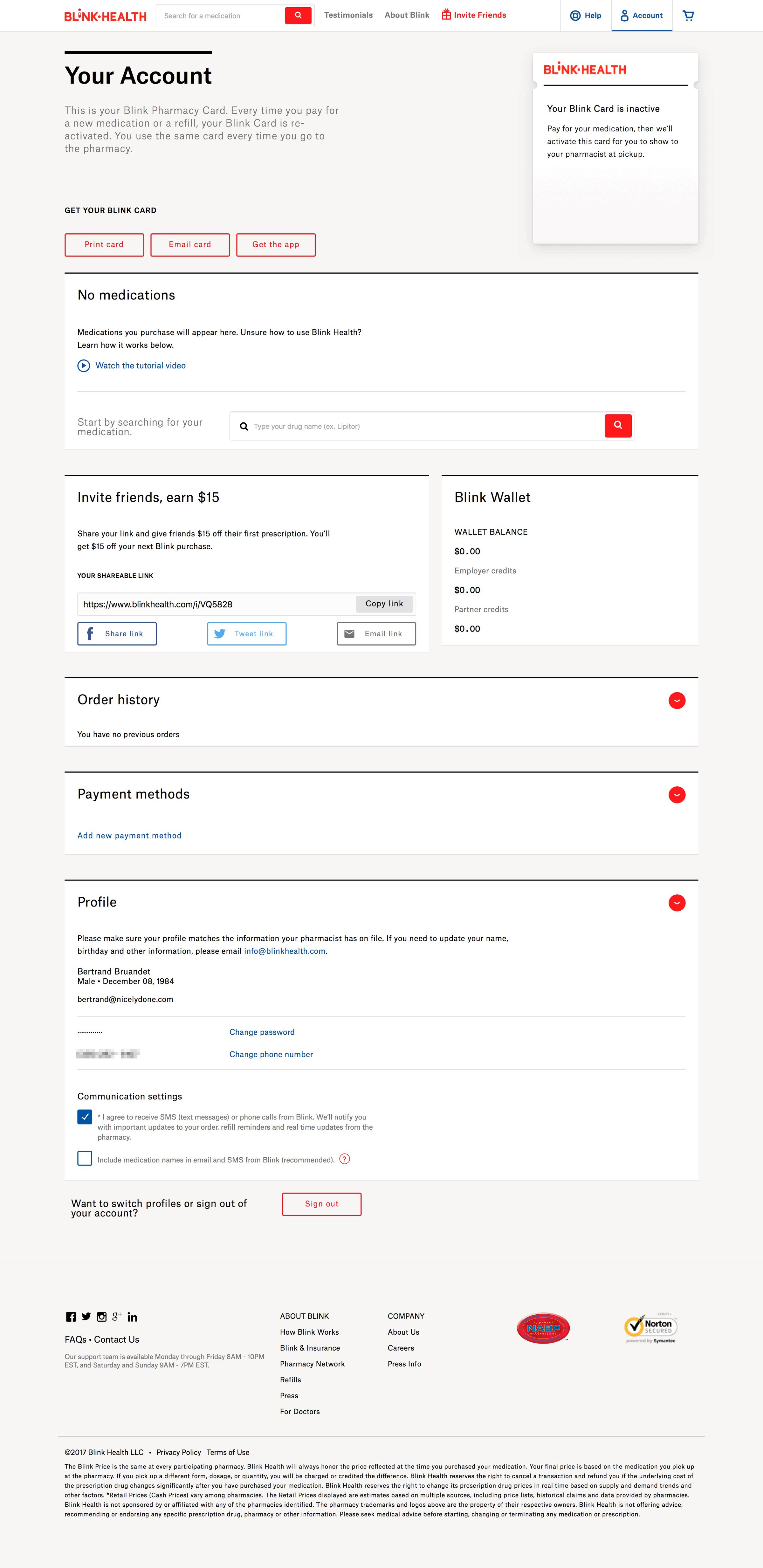The image size is (763, 1568).
Task: Click the Get the app button
Action: click(276, 245)
